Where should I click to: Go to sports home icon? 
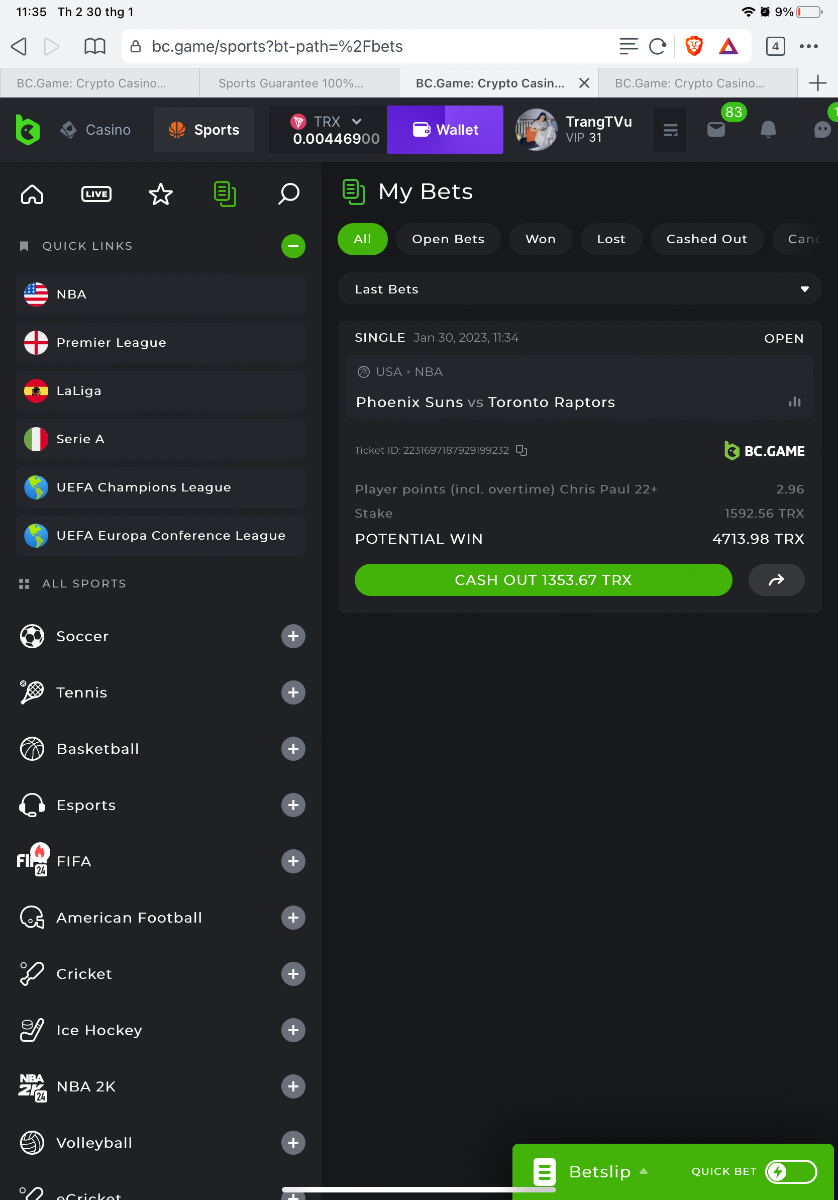(32, 194)
